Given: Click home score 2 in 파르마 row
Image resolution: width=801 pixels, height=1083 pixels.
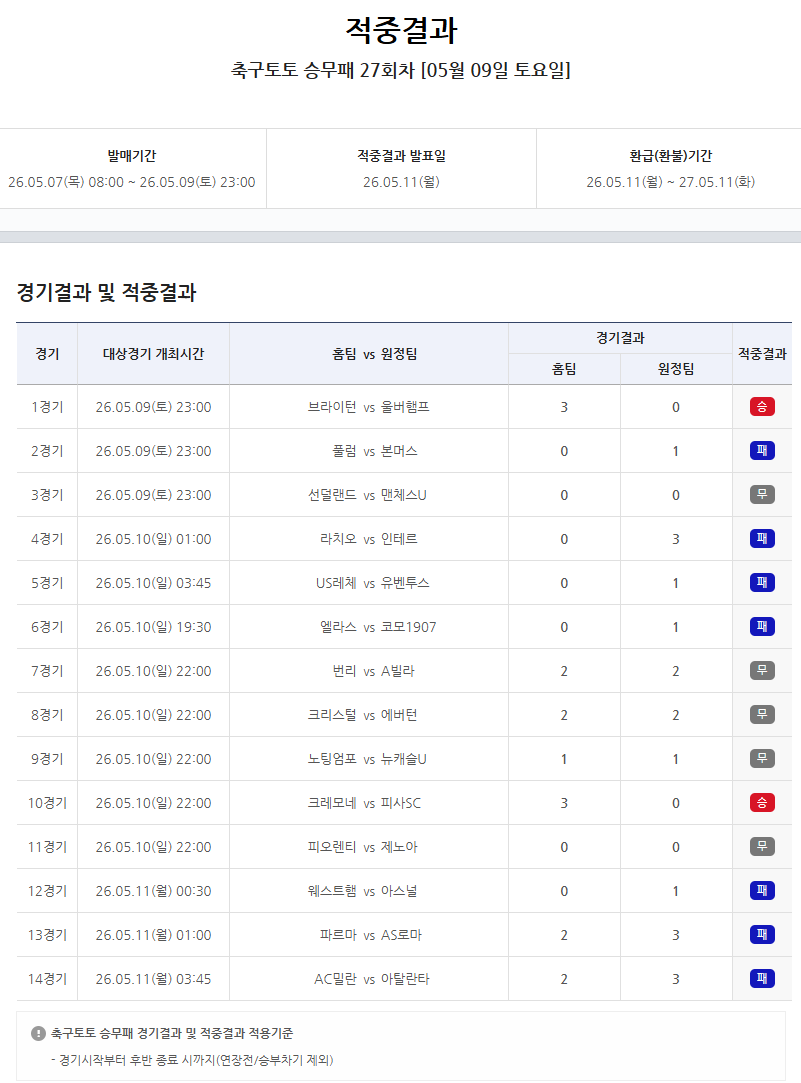Looking at the screenshot, I should click(x=564, y=935).
